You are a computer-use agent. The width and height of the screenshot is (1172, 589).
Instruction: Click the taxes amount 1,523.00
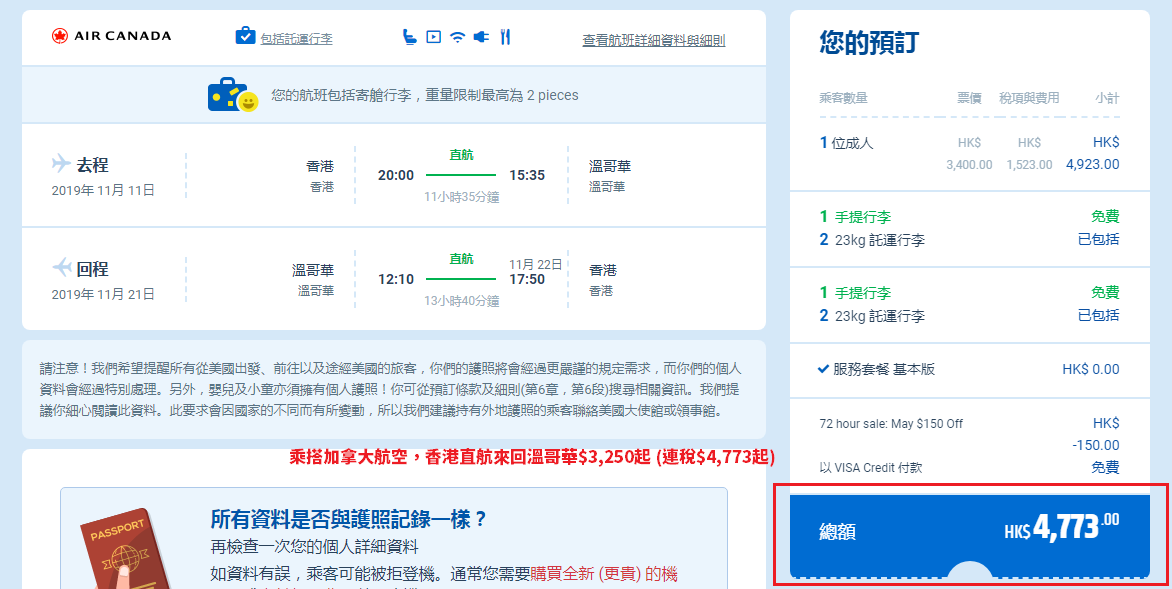point(1029,164)
